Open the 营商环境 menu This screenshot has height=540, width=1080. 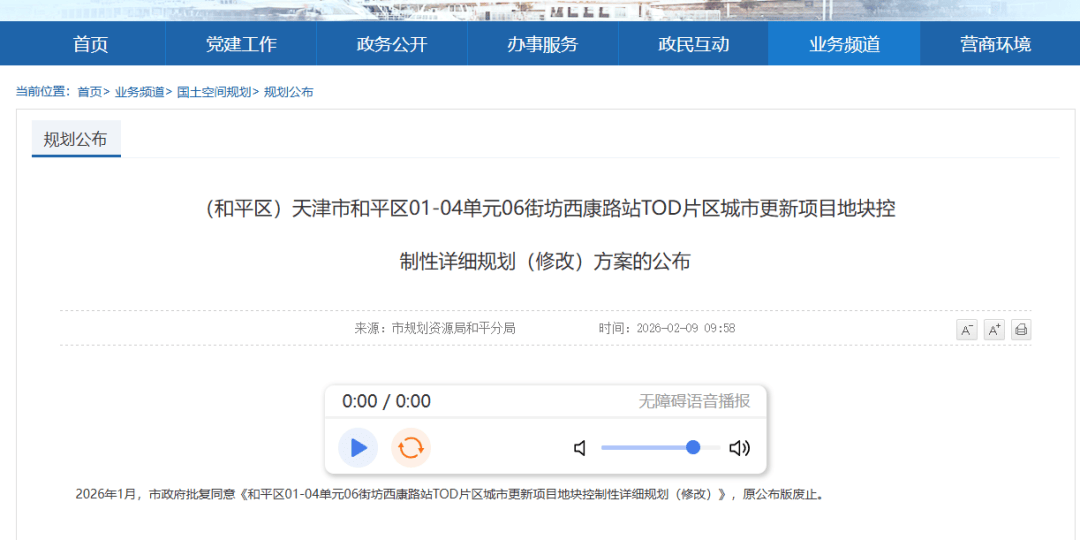point(995,44)
